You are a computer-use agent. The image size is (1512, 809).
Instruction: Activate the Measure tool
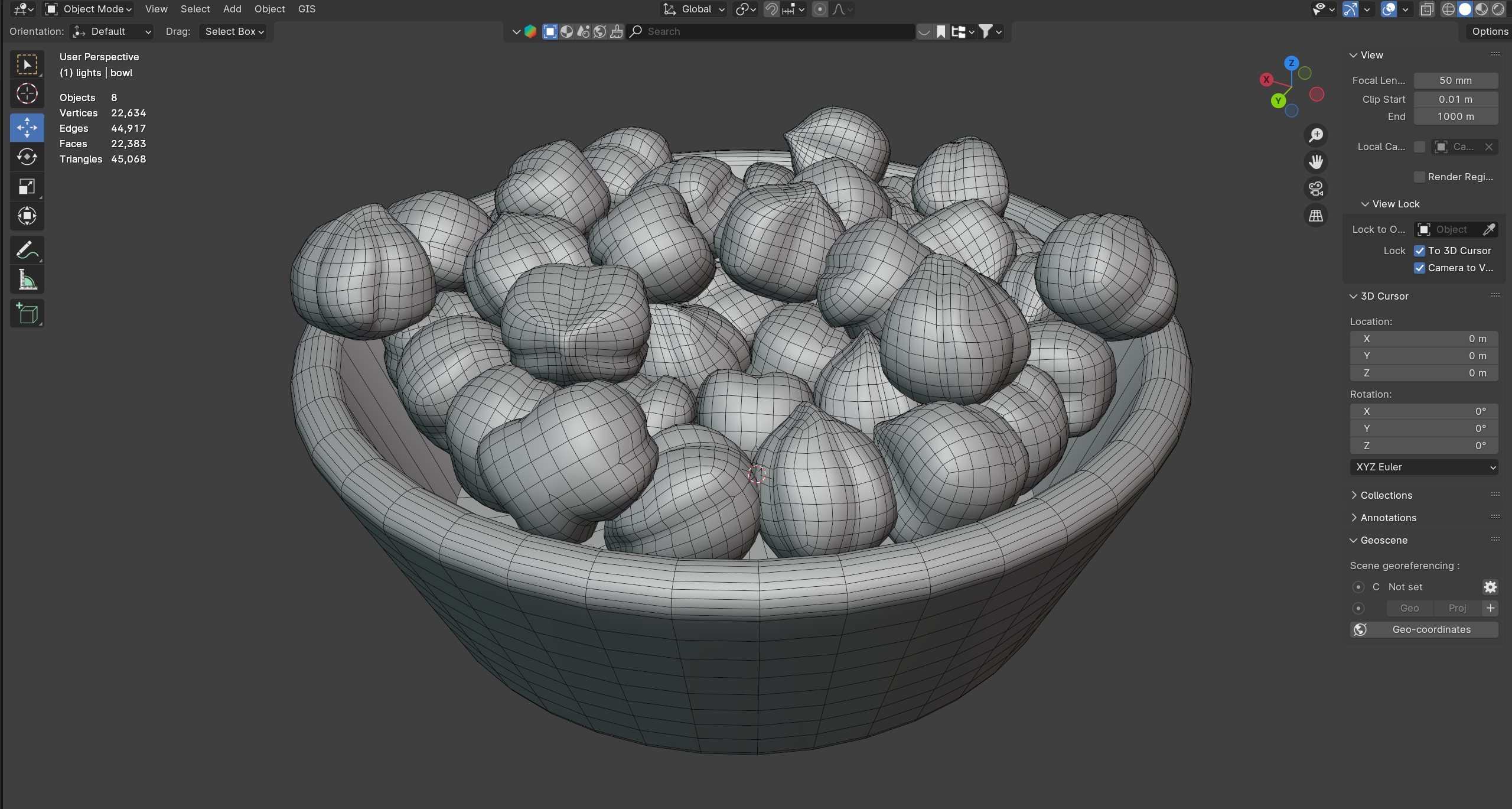coord(27,280)
